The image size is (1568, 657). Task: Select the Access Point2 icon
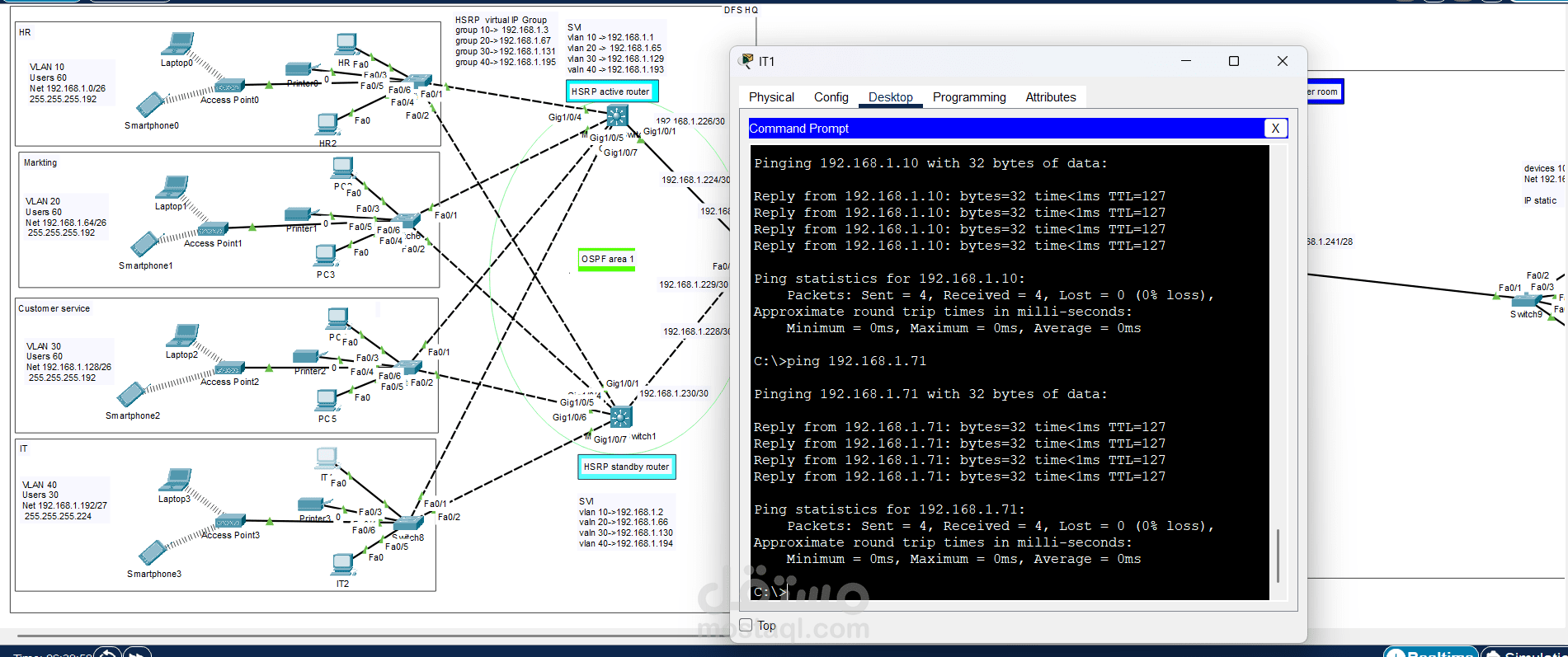click(x=229, y=368)
